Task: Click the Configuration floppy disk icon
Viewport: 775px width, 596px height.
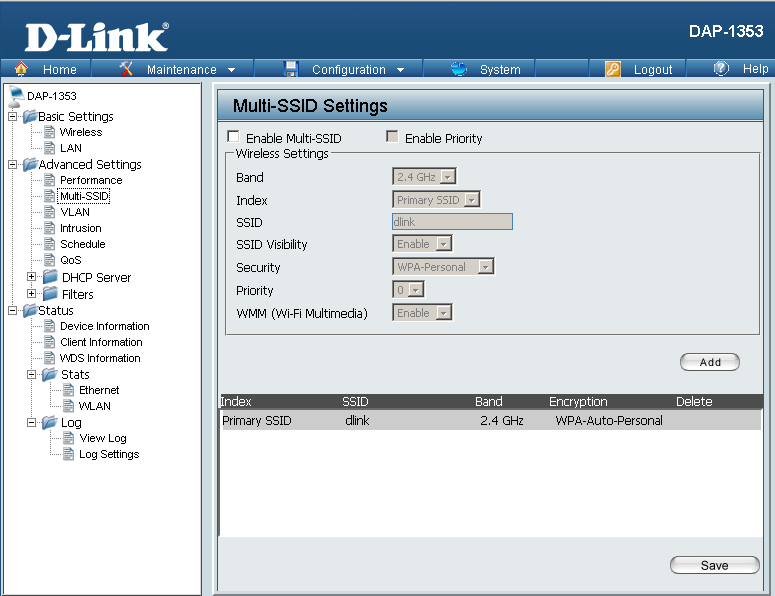Action: point(291,69)
